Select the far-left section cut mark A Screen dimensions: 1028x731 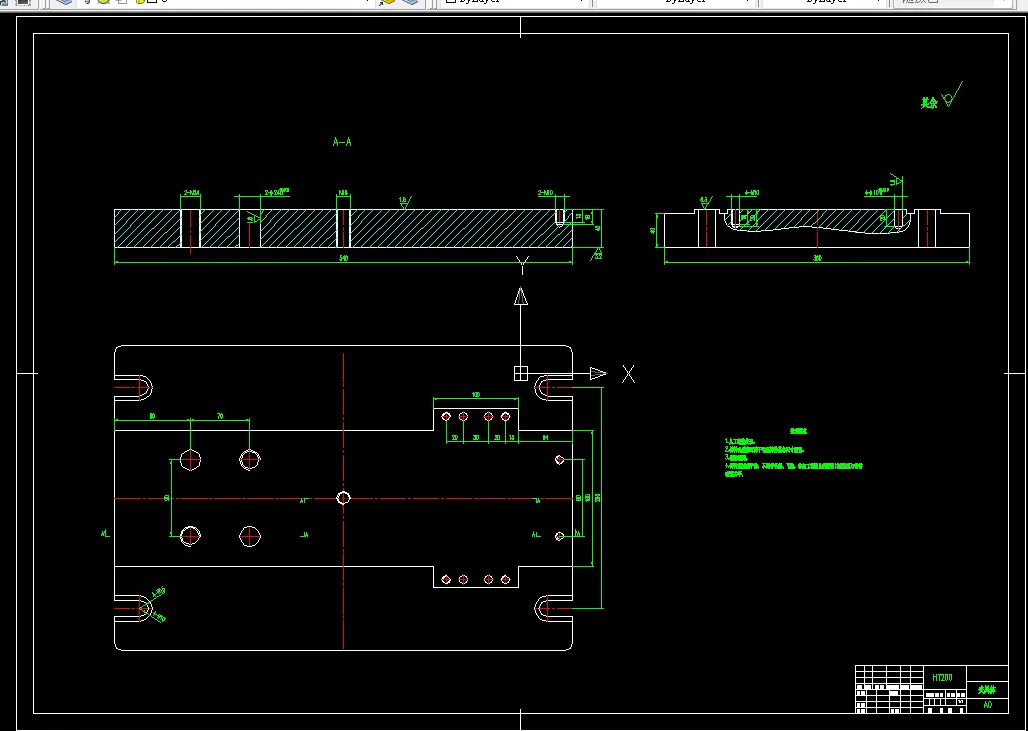pos(105,534)
